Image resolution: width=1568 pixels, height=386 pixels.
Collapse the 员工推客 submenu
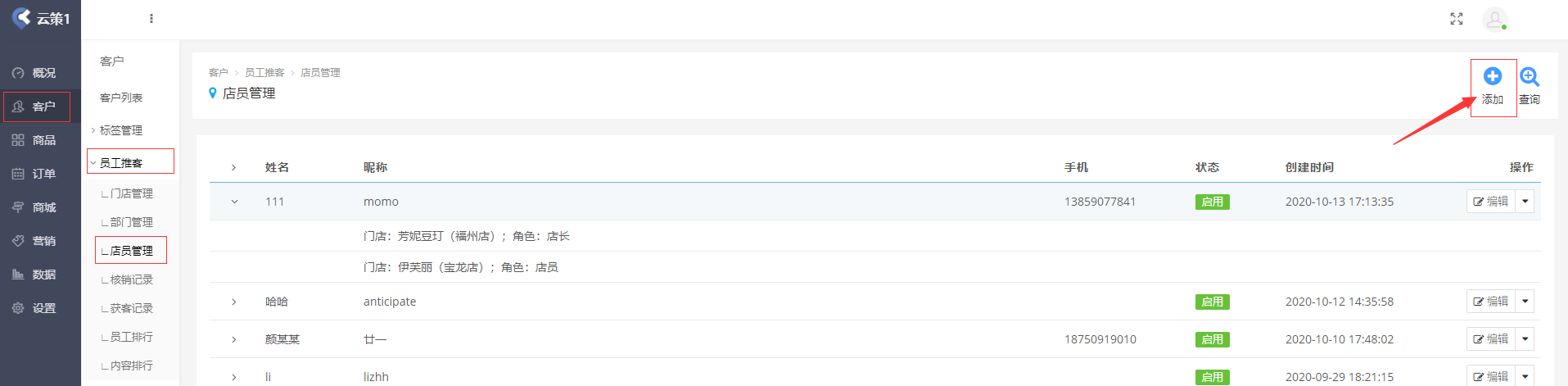click(x=120, y=163)
